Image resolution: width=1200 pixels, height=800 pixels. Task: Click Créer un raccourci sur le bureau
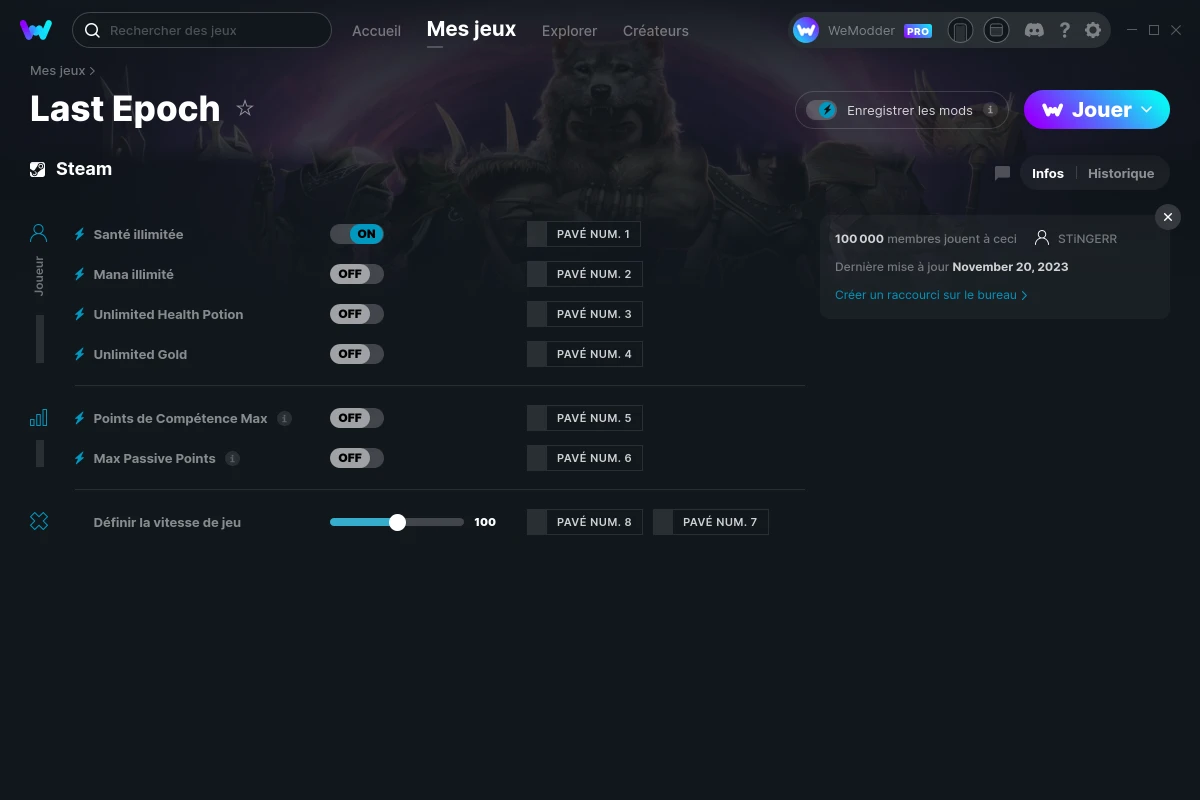931,295
